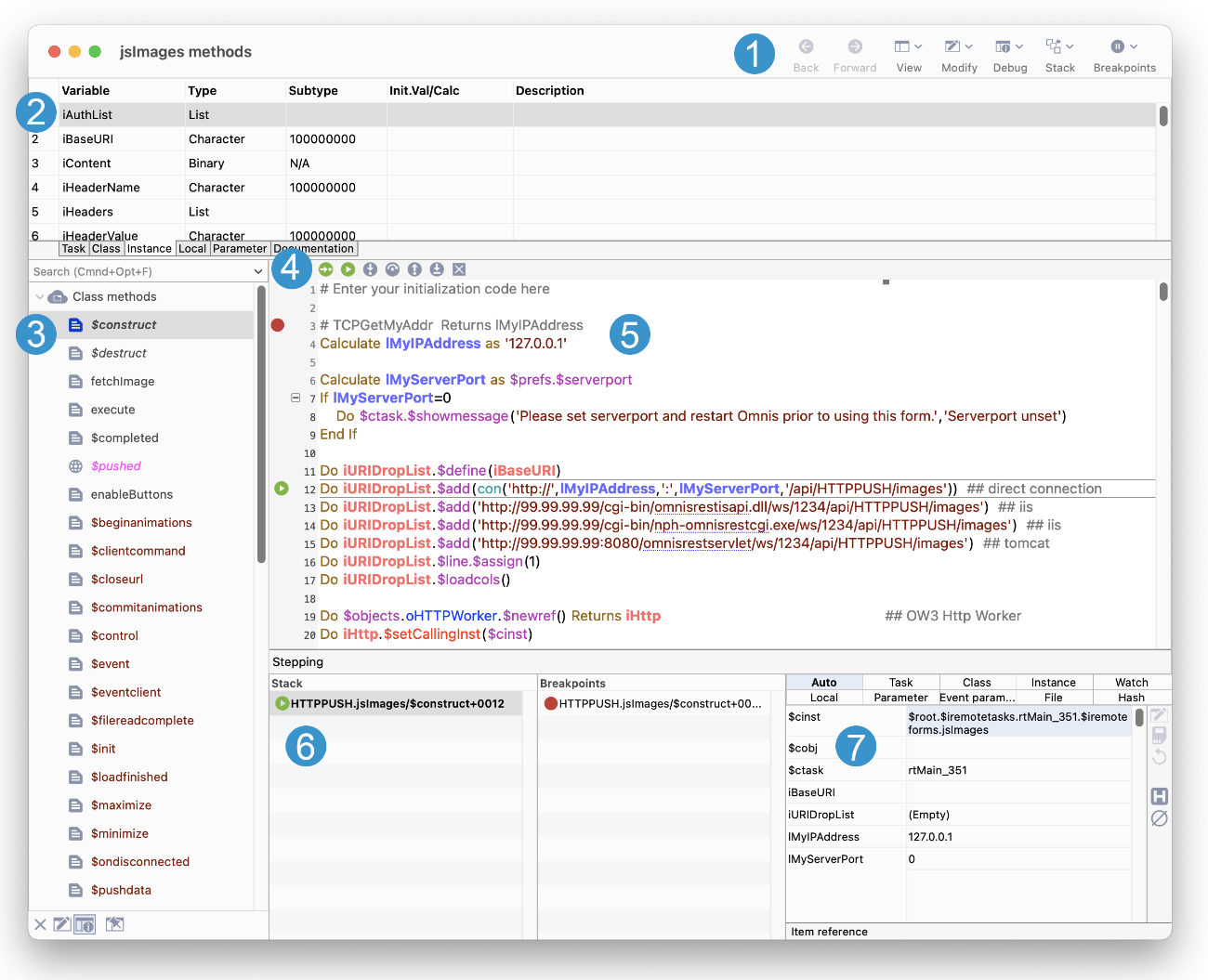Toggle the info panel icon below method tree
Image resolution: width=1208 pixels, height=980 pixels.
85,924
